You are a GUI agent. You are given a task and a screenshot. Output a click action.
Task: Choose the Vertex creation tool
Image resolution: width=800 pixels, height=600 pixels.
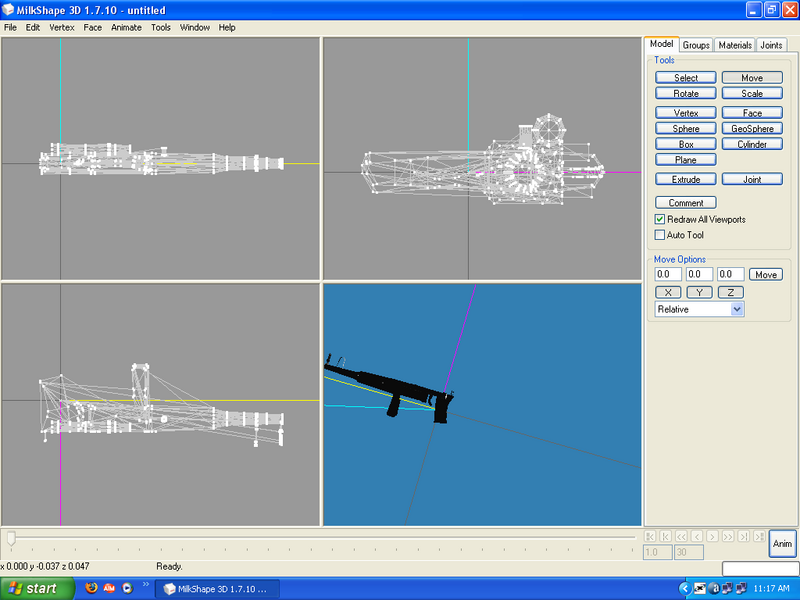tap(686, 113)
